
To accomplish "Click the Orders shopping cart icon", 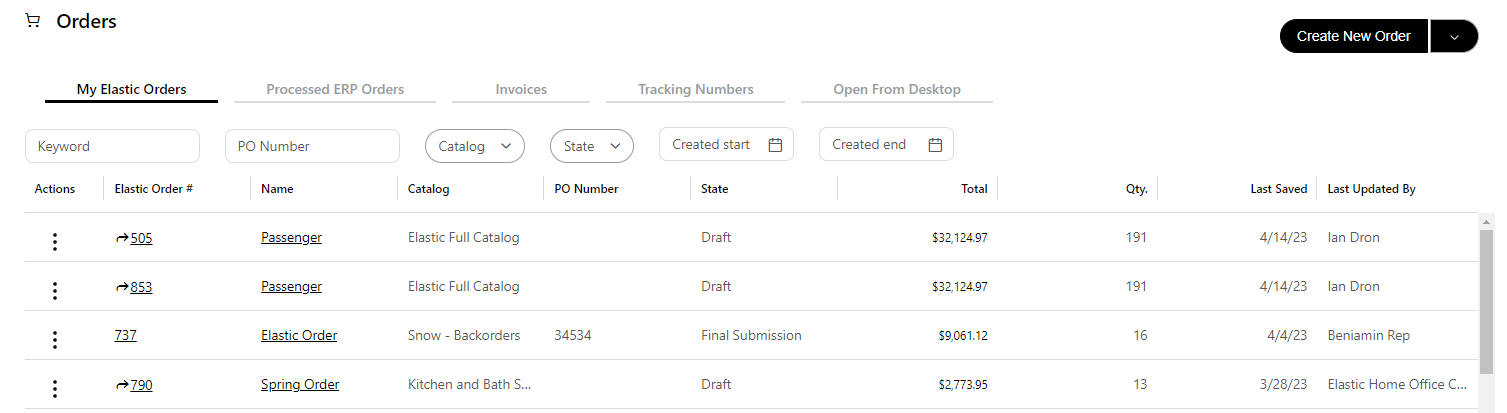I will click(x=33, y=21).
